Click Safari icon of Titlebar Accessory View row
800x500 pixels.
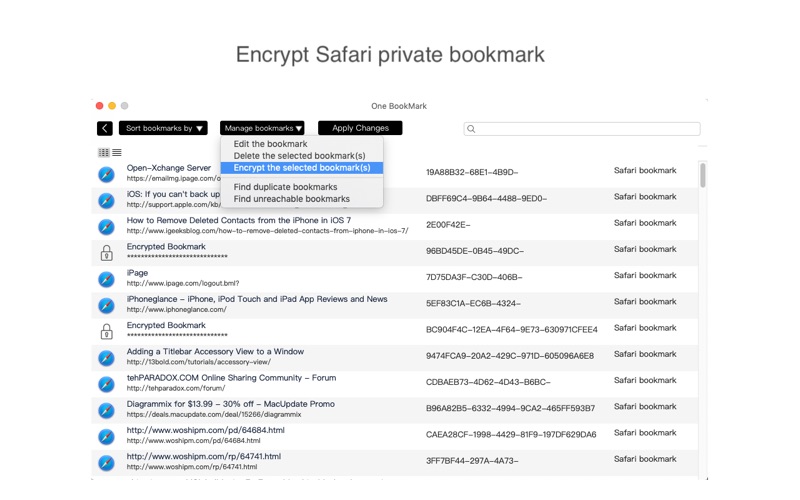[106, 358]
